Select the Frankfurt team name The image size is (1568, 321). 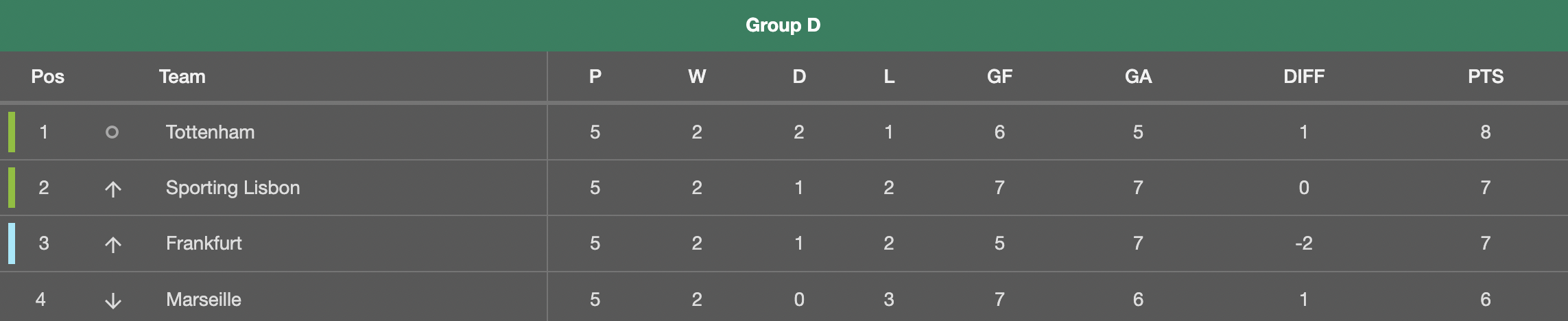(204, 243)
